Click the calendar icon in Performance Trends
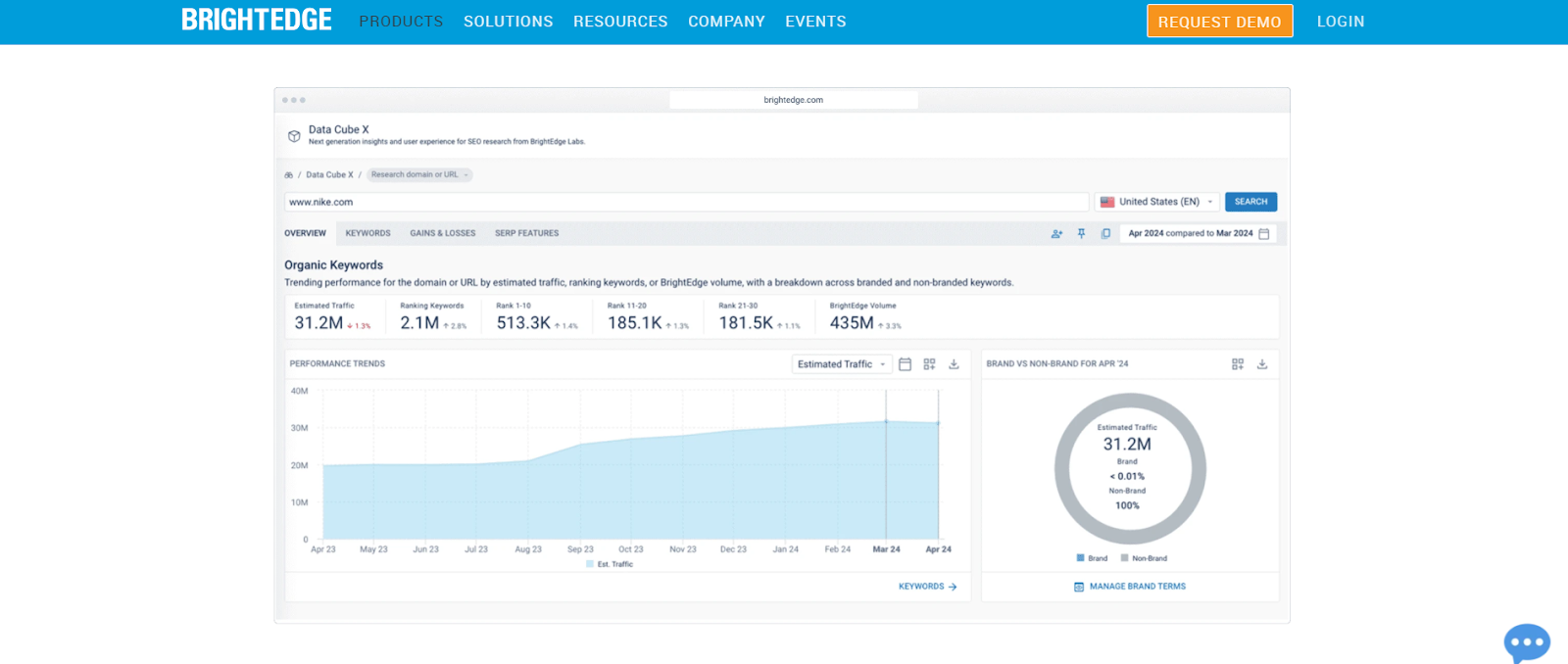Image resolution: width=1568 pixels, height=664 pixels. point(905,364)
